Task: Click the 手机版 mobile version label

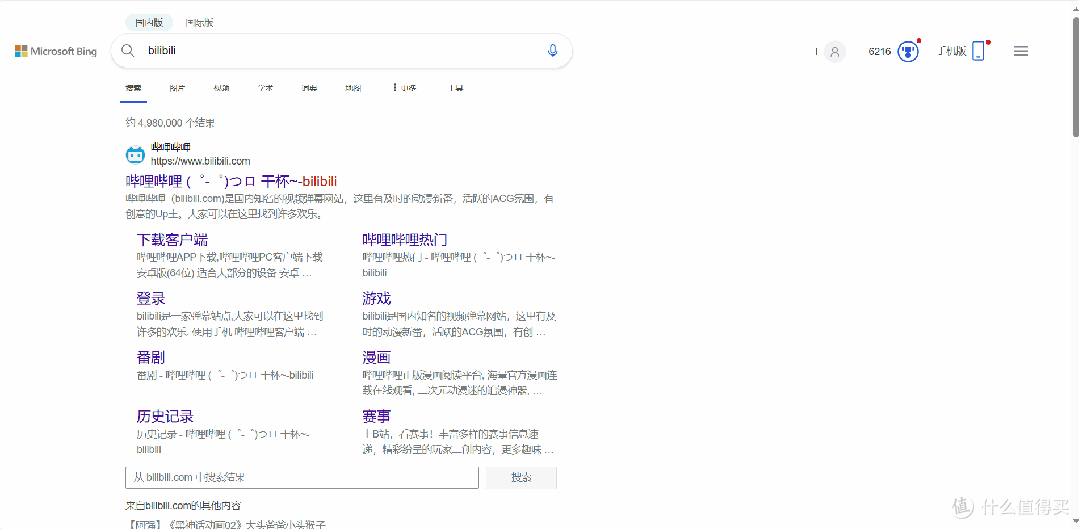Action: pos(952,52)
